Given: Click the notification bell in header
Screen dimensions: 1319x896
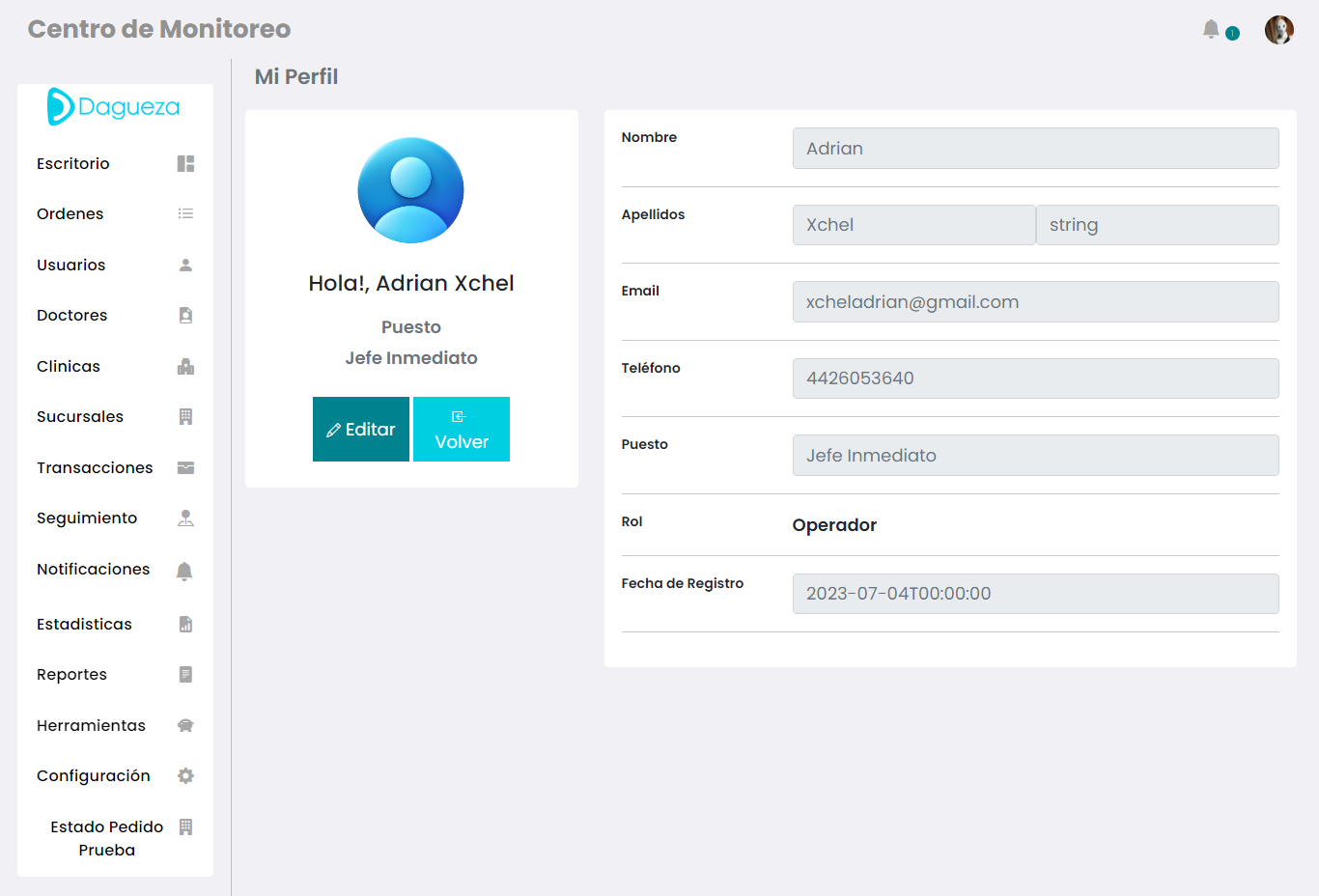Looking at the screenshot, I should tap(1211, 30).
